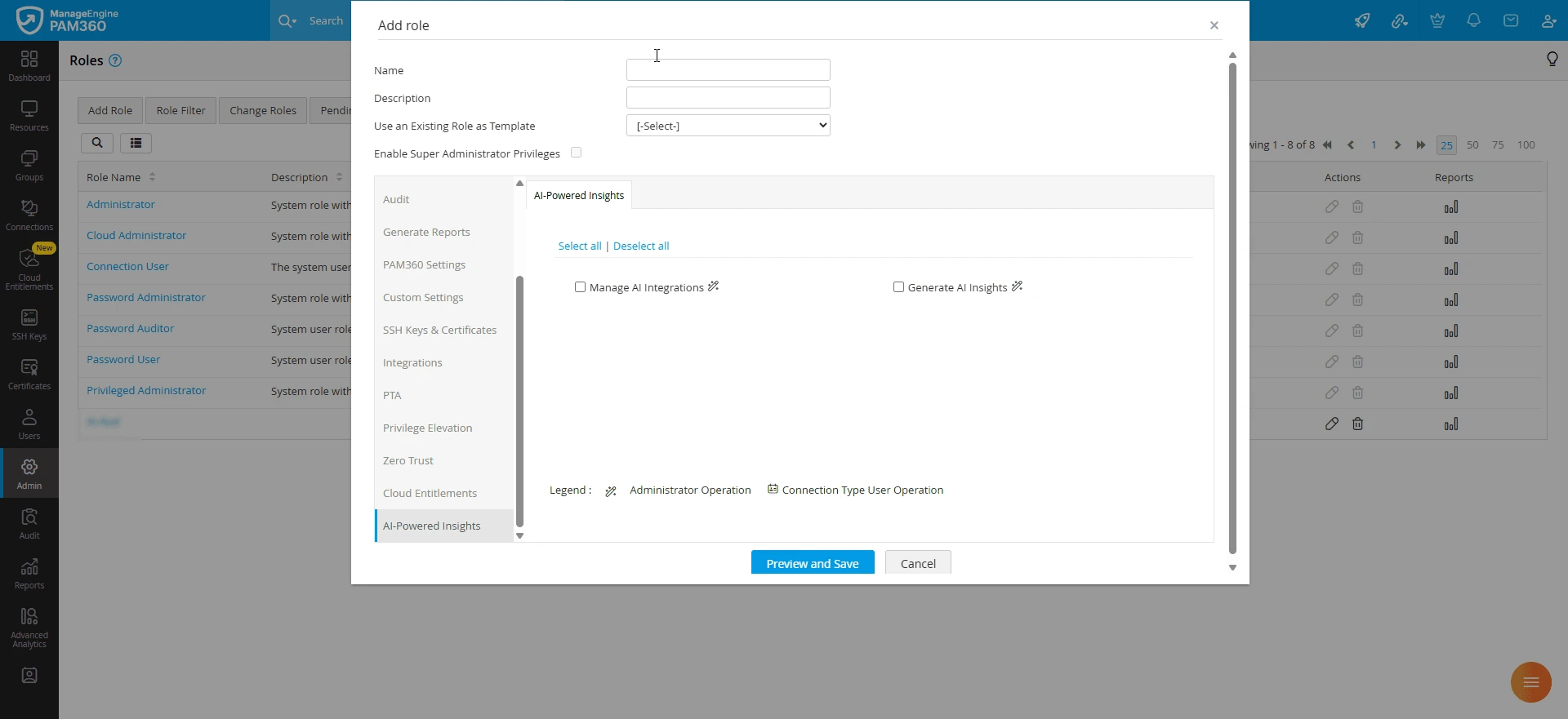Open the Certificates sidebar icon
This screenshot has width=1568, height=719.
(x=29, y=374)
